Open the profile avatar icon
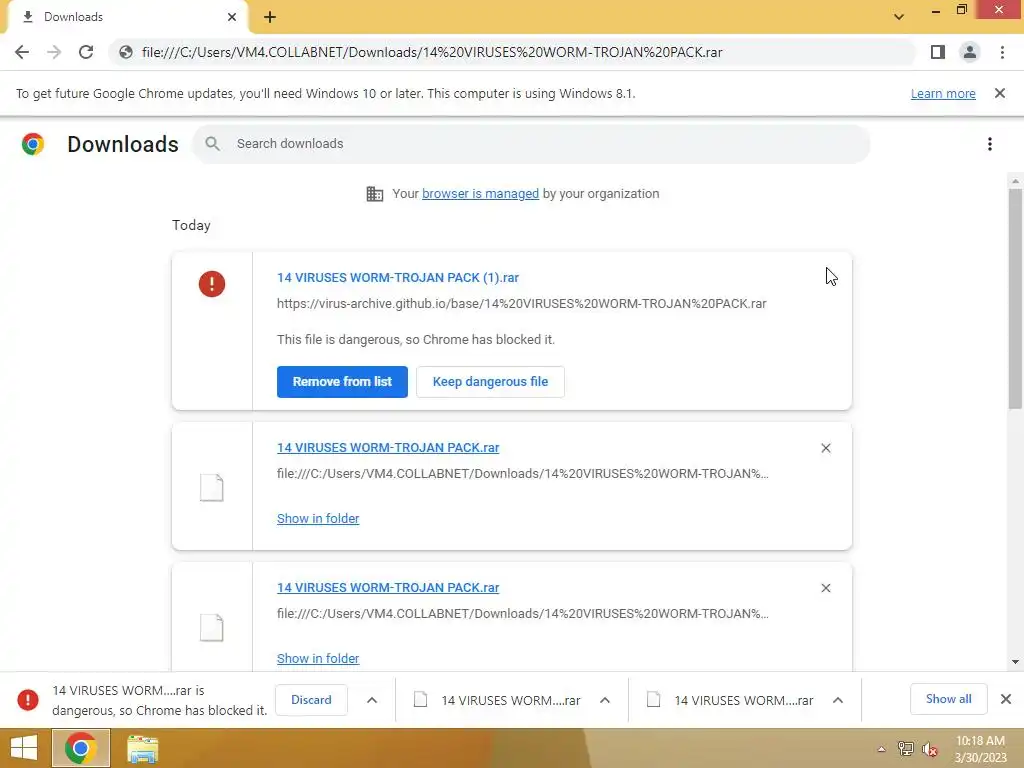Screen dimensions: 1024x768 pos(970,52)
